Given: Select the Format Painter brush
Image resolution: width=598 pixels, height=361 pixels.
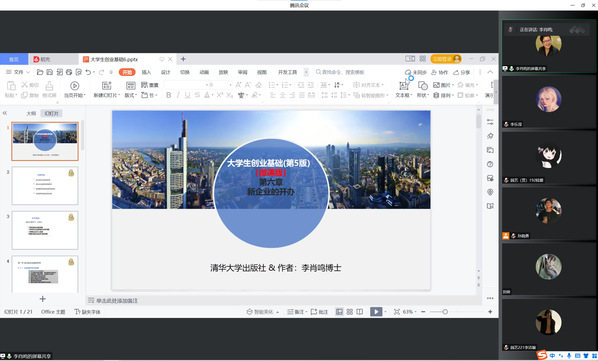Looking at the screenshot, I should coord(49,85).
